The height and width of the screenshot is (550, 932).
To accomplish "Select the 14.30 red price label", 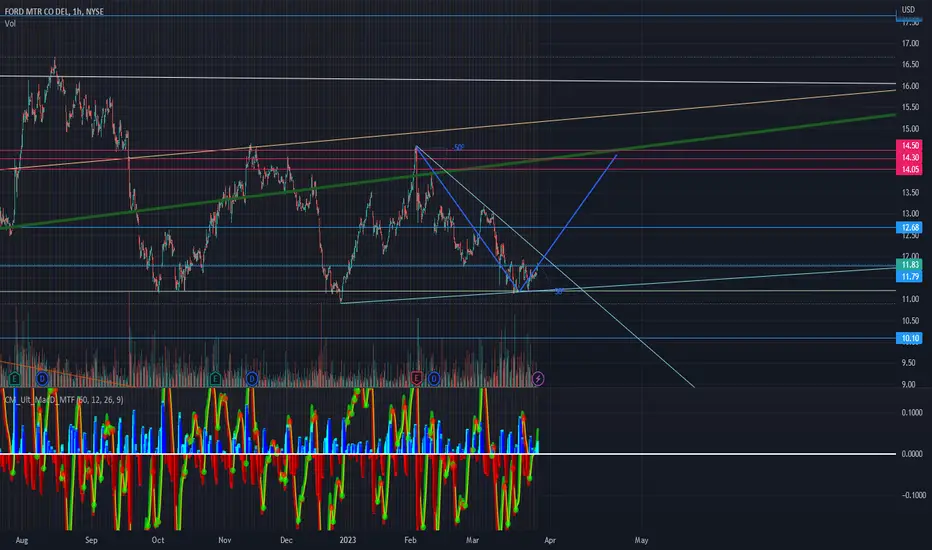I will click(x=909, y=158).
